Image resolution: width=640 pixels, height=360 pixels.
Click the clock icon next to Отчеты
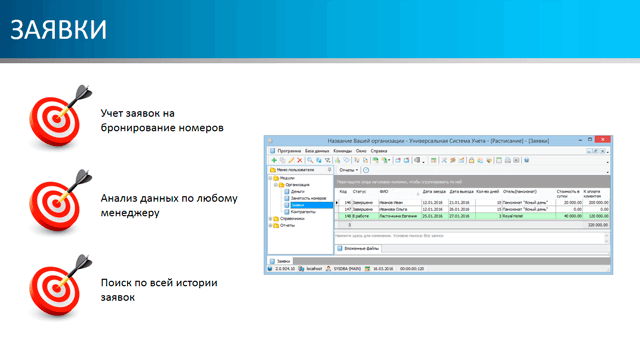[x=366, y=170]
